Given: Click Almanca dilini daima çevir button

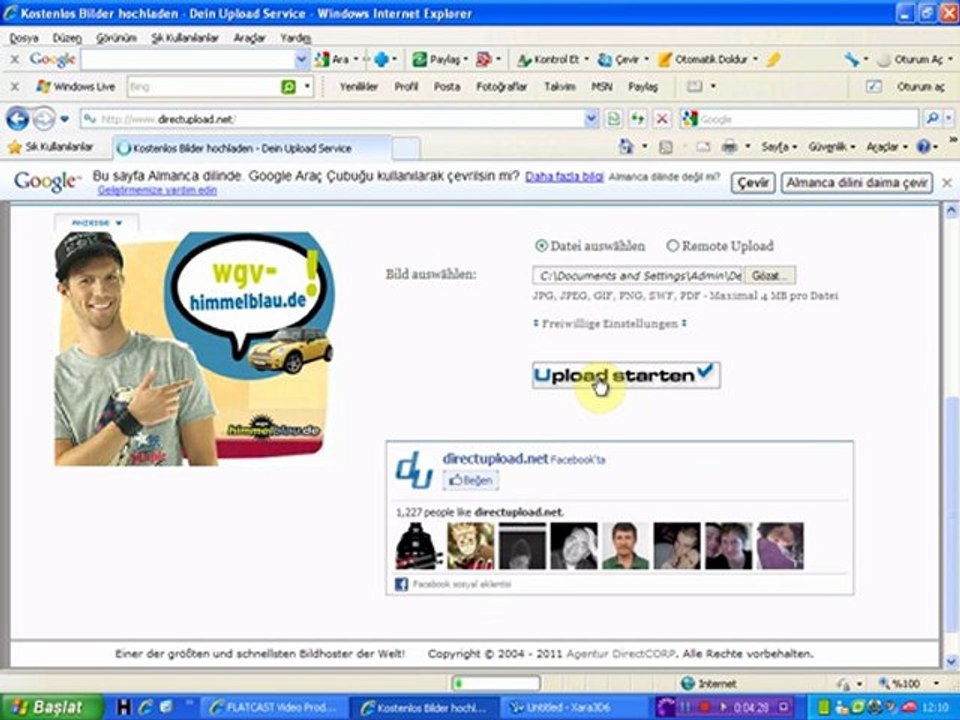Looking at the screenshot, I should pyautogui.click(x=857, y=182).
